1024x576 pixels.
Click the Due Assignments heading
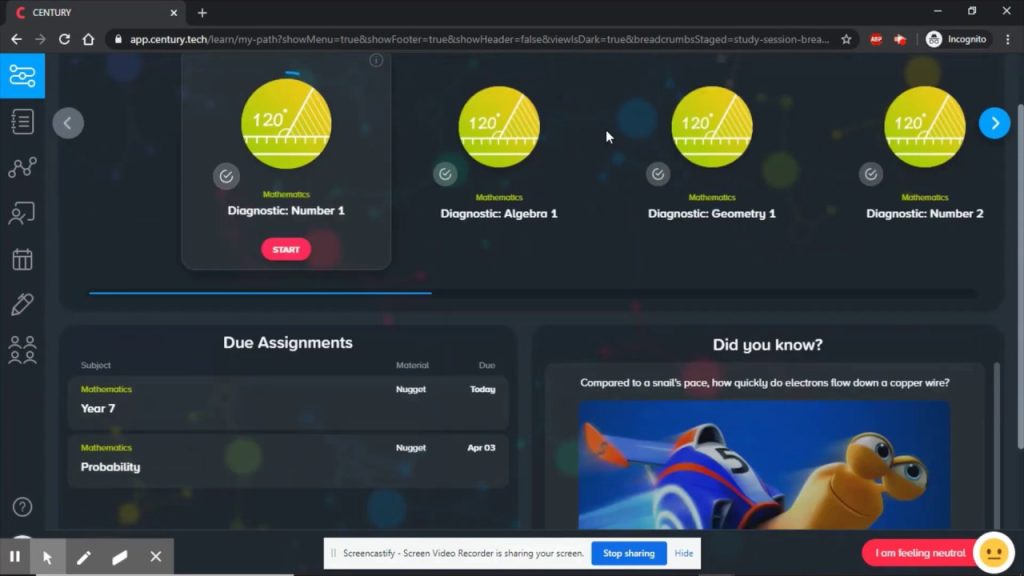pos(288,343)
